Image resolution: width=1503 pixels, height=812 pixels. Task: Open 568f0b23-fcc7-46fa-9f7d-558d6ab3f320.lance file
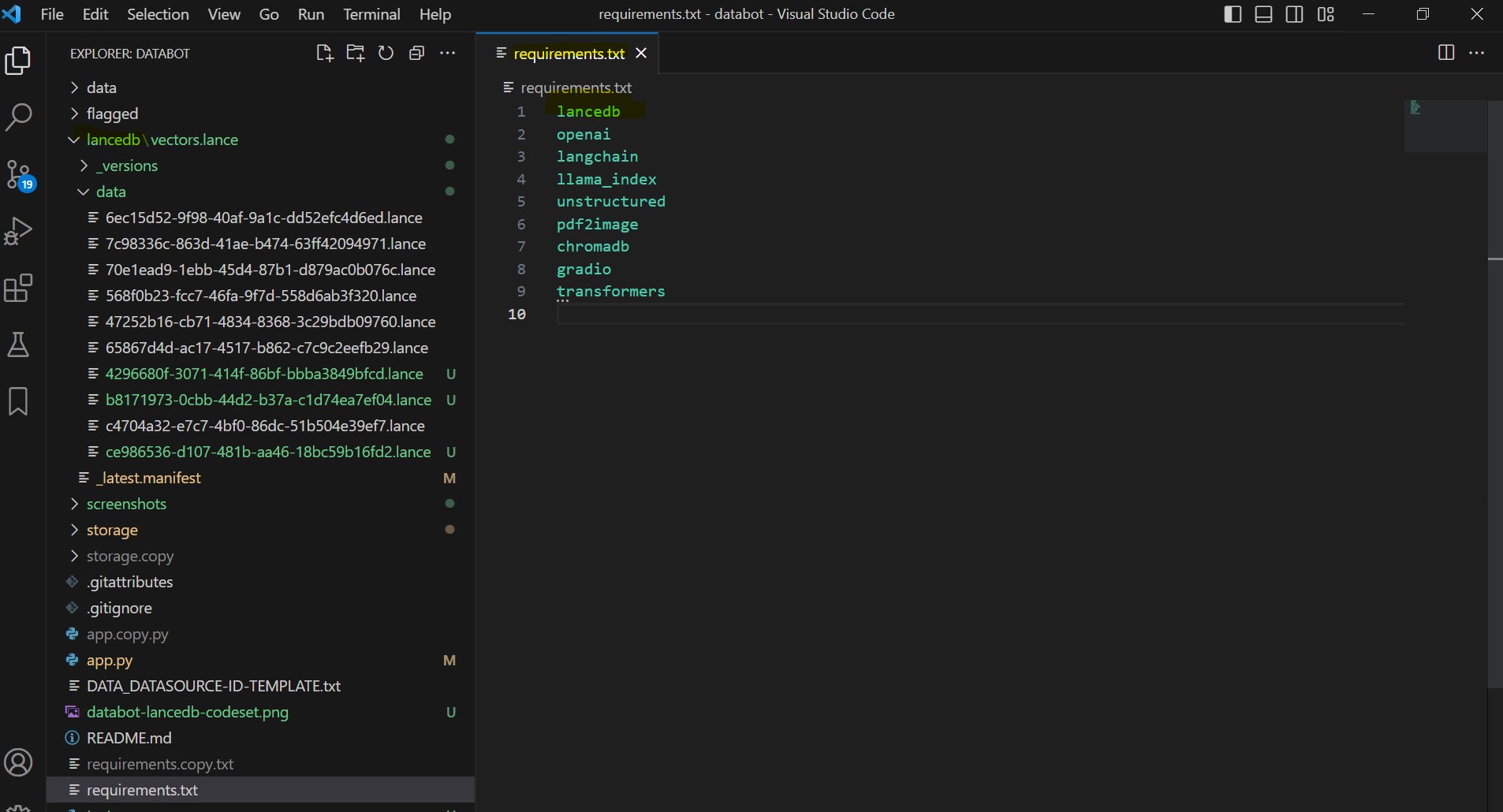(x=260, y=296)
